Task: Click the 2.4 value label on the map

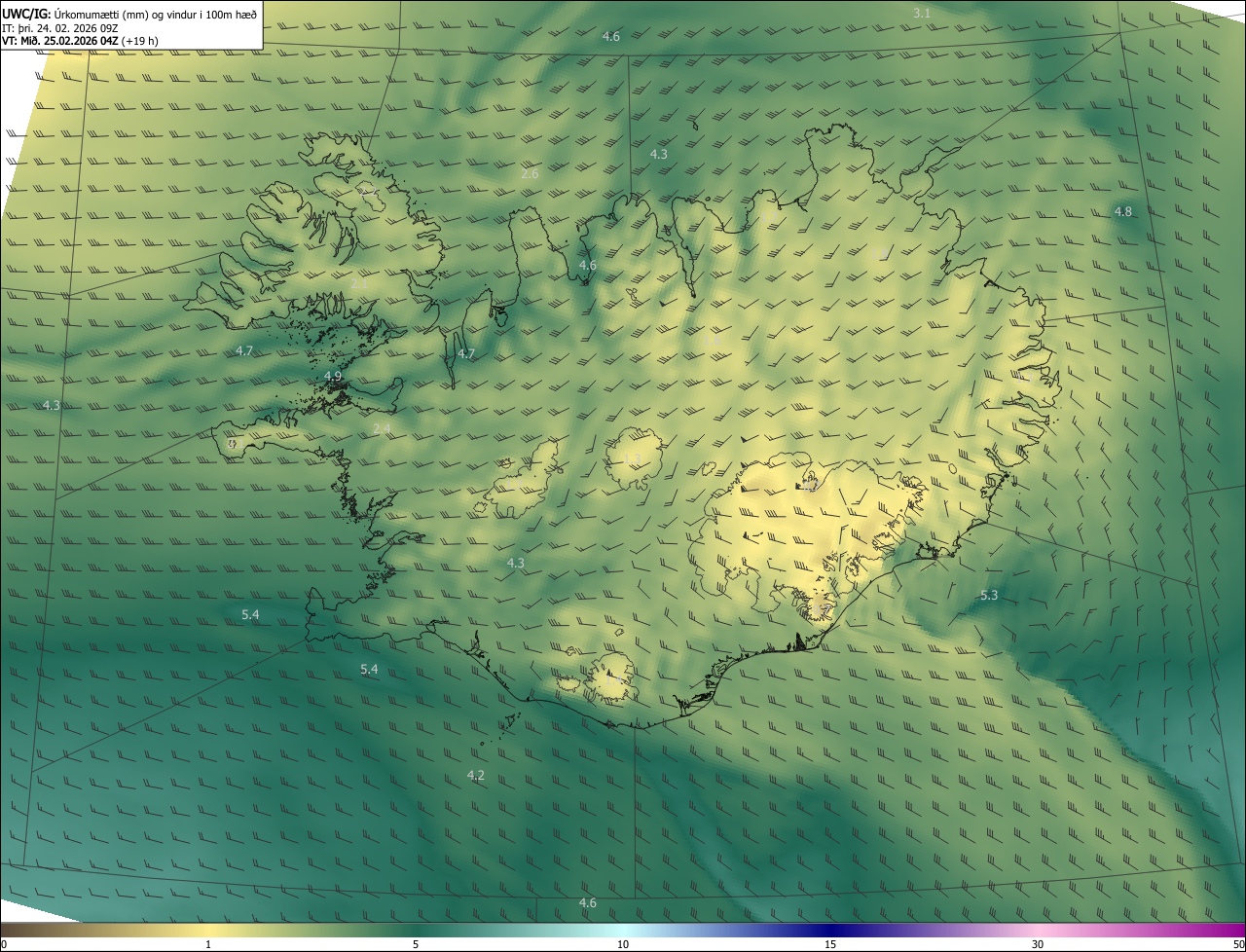Action: (382, 428)
